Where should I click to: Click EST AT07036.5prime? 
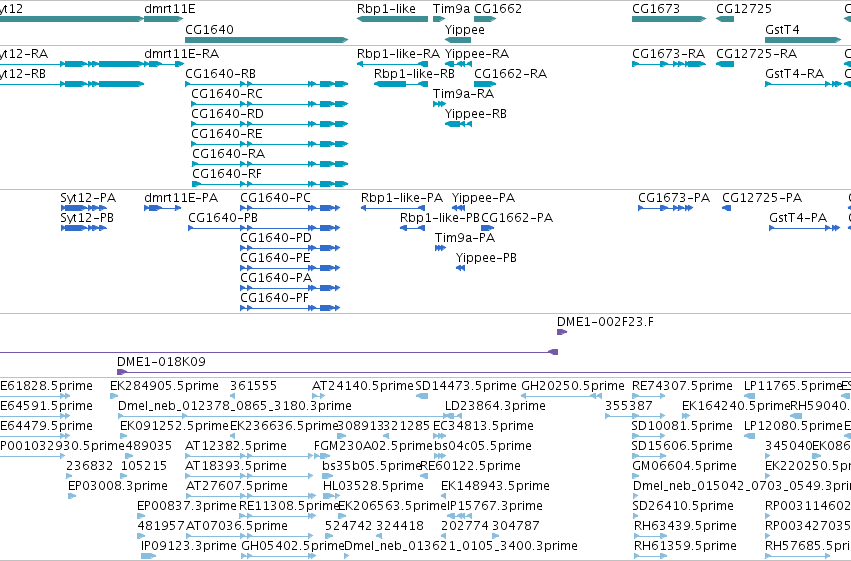point(237,527)
